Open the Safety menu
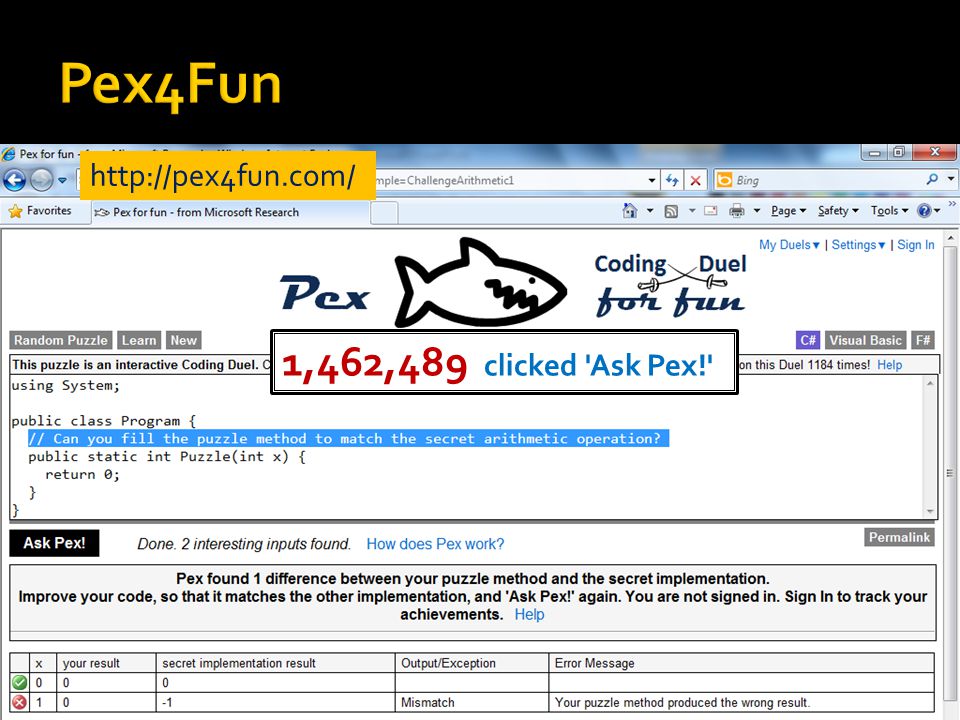 tap(838, 211)
